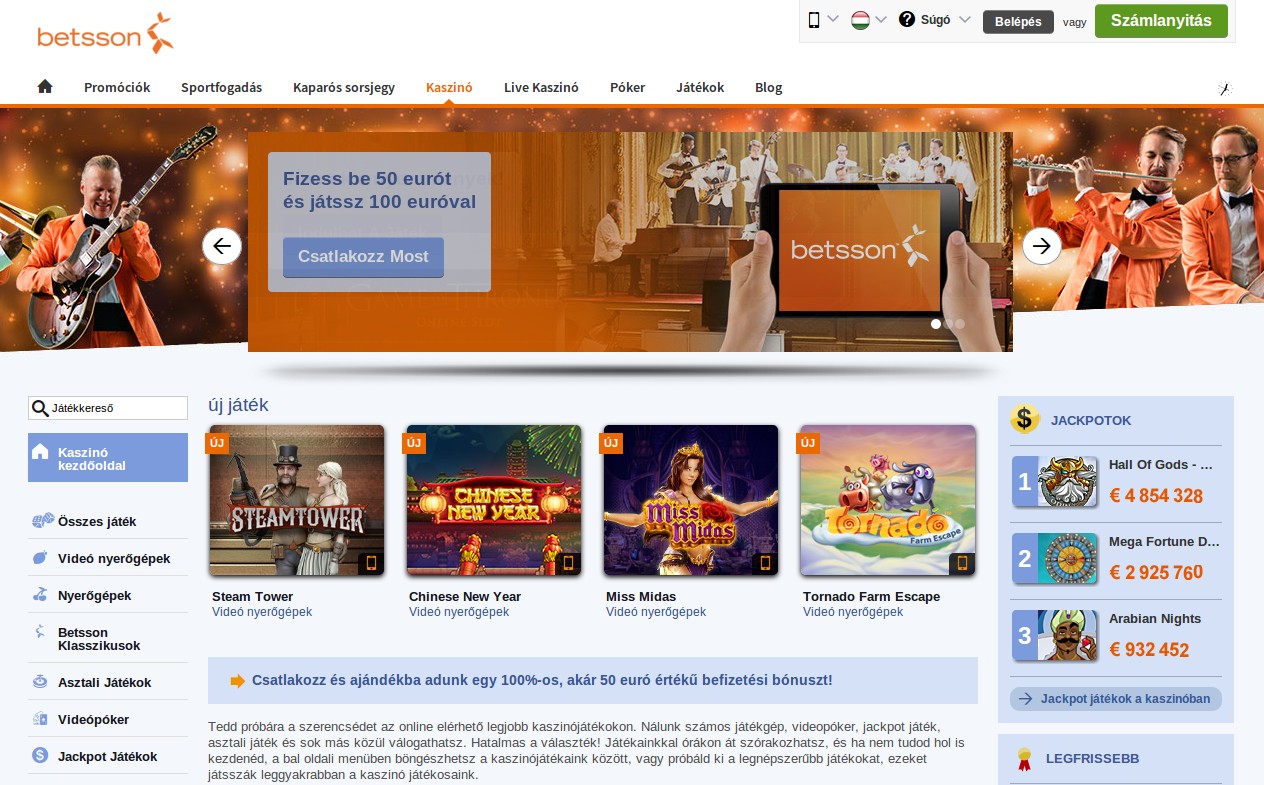
Task: Click the green Számlanyitás button
Action: click(1161, 21)
